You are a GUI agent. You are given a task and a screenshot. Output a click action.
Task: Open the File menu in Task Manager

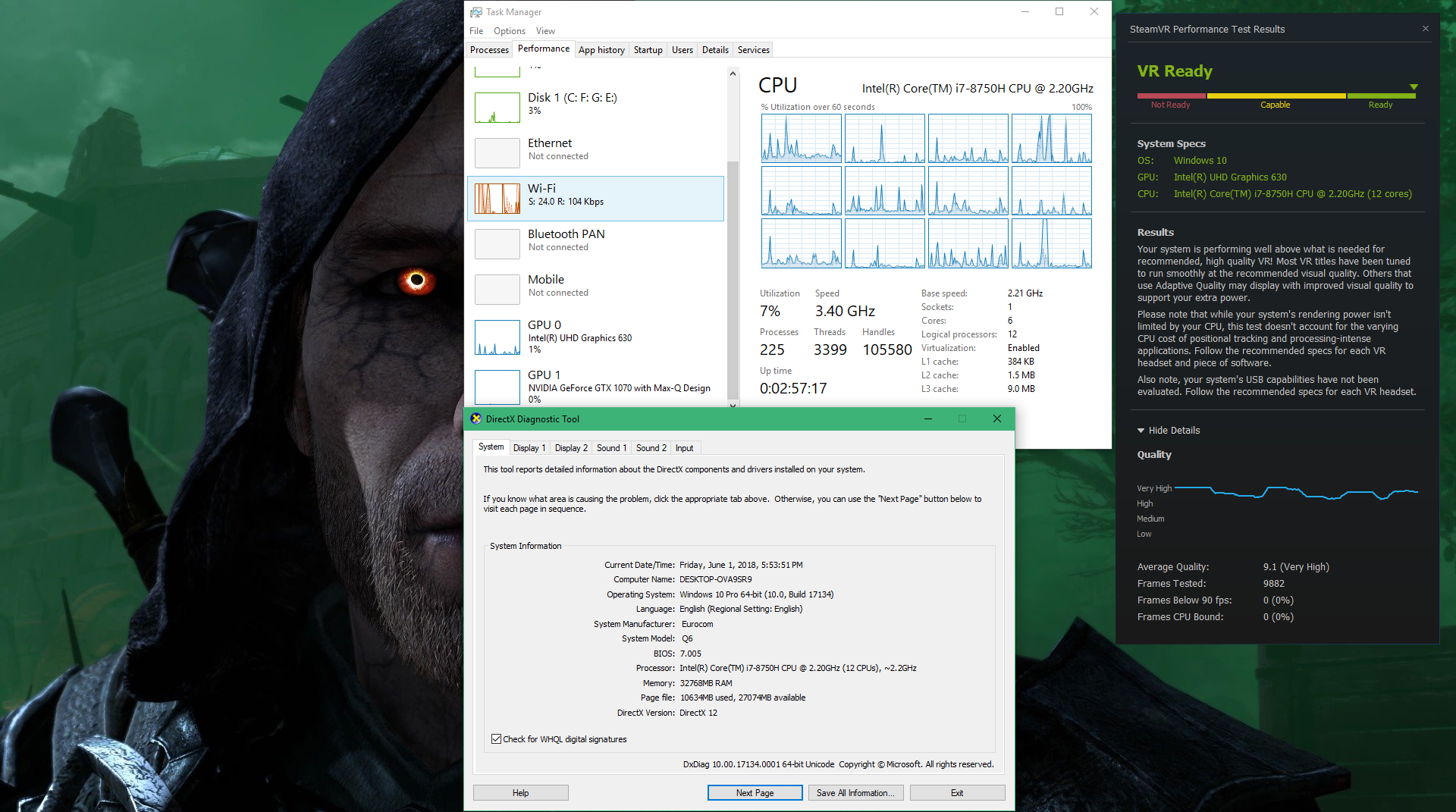tap(476, 31)
